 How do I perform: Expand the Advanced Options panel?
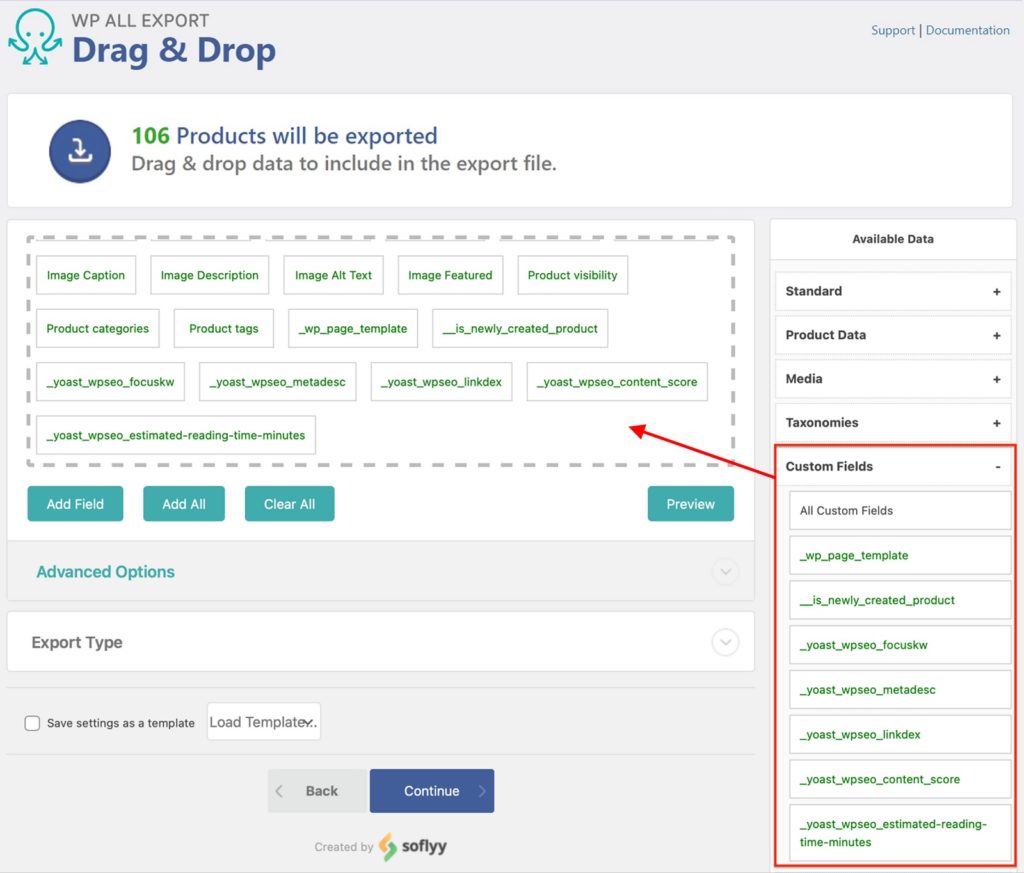pyautogui.click(x=725, y=571)
